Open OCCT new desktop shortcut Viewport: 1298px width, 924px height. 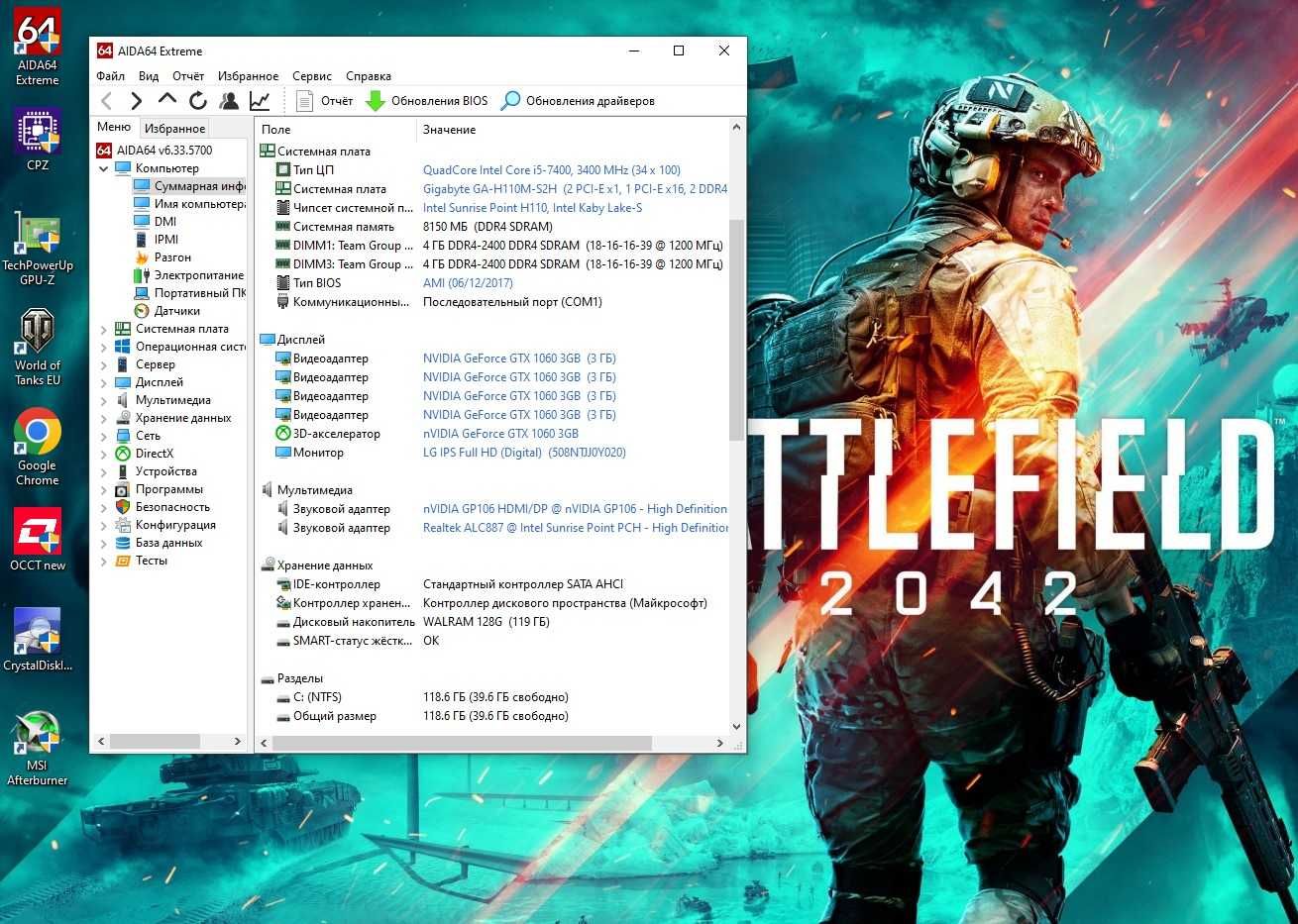37,540
